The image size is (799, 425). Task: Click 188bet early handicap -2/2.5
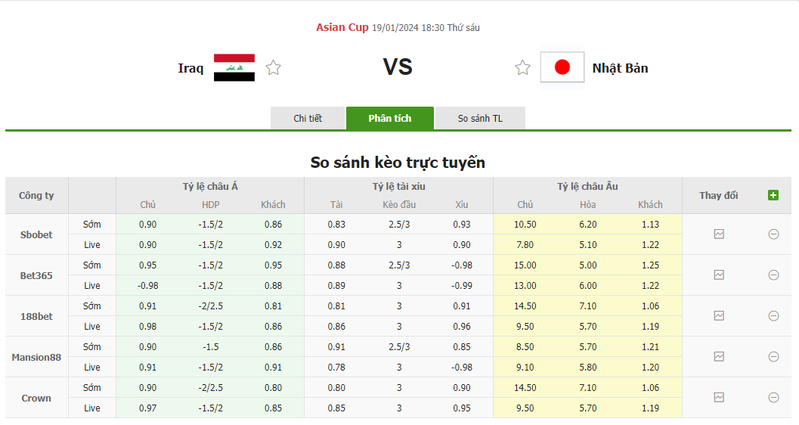tap(210, 306)
